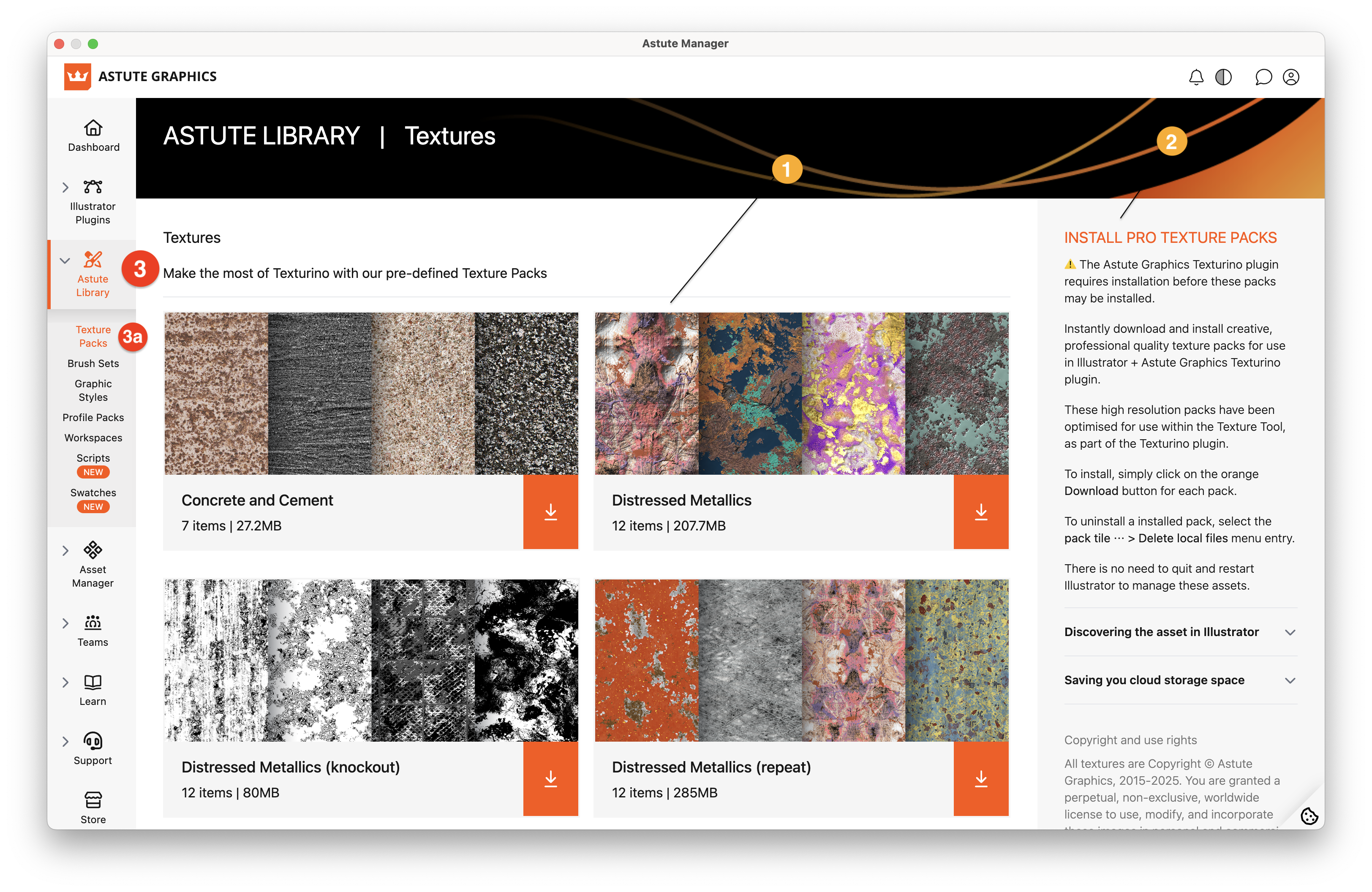Open the notifications bell icon

click(x=1196, y=77)
